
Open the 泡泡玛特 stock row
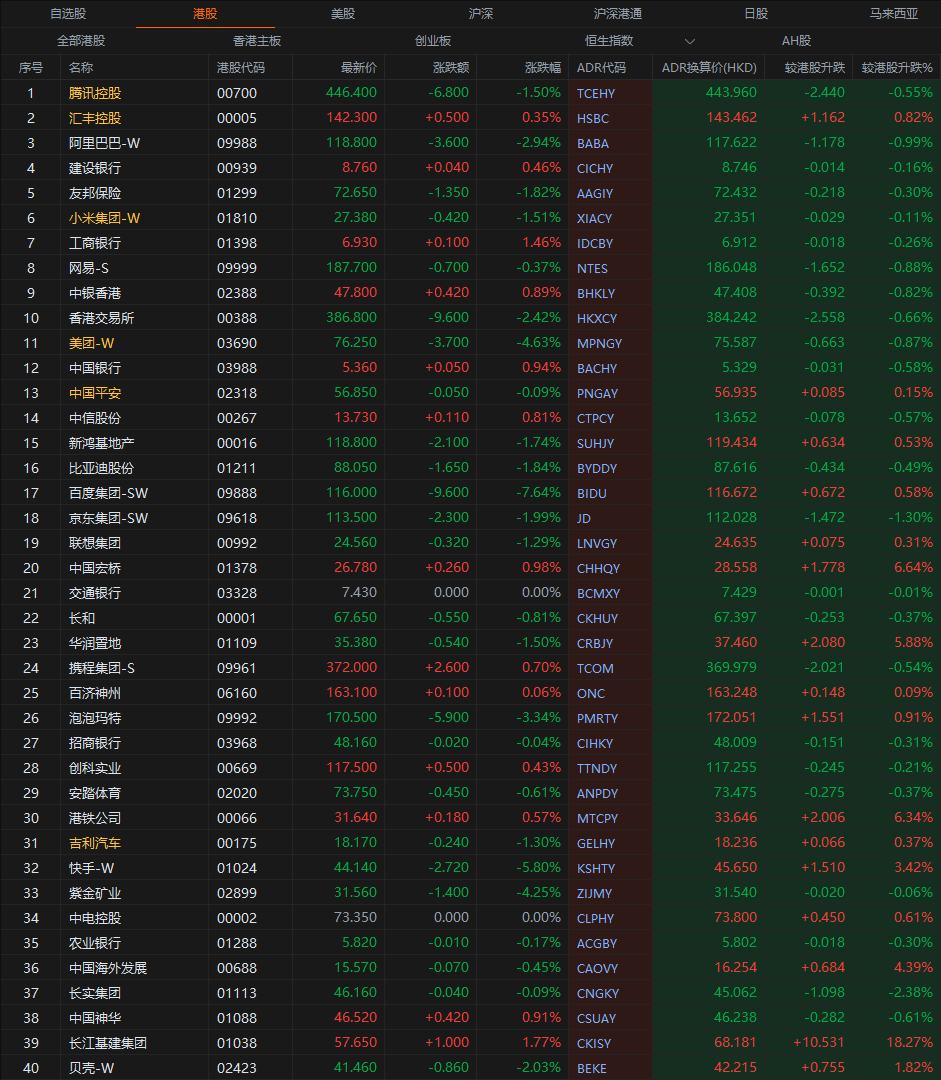[470, 718]
